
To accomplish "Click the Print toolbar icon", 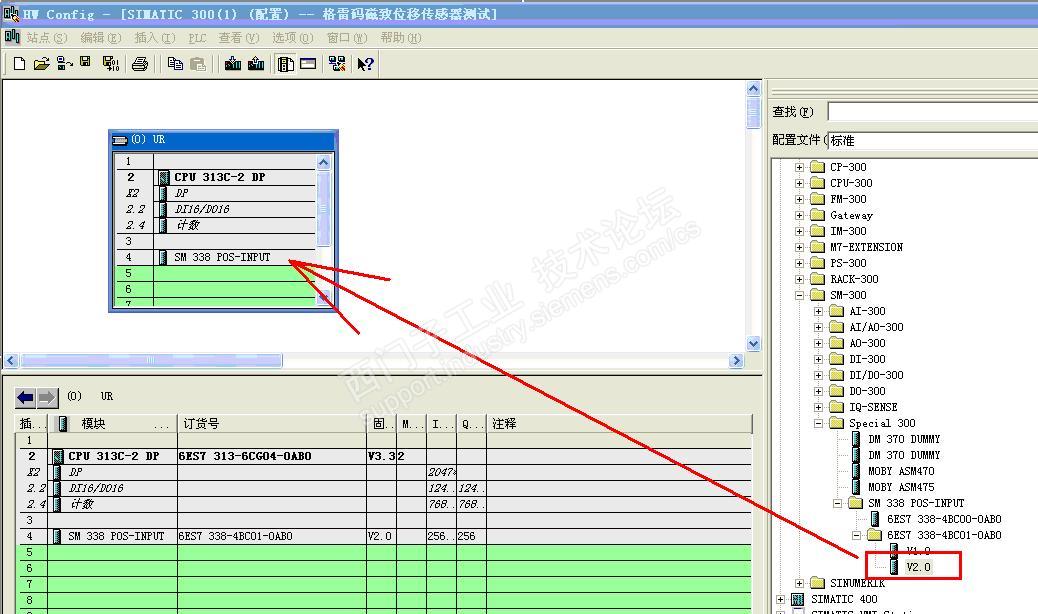I will click(140, 64).
